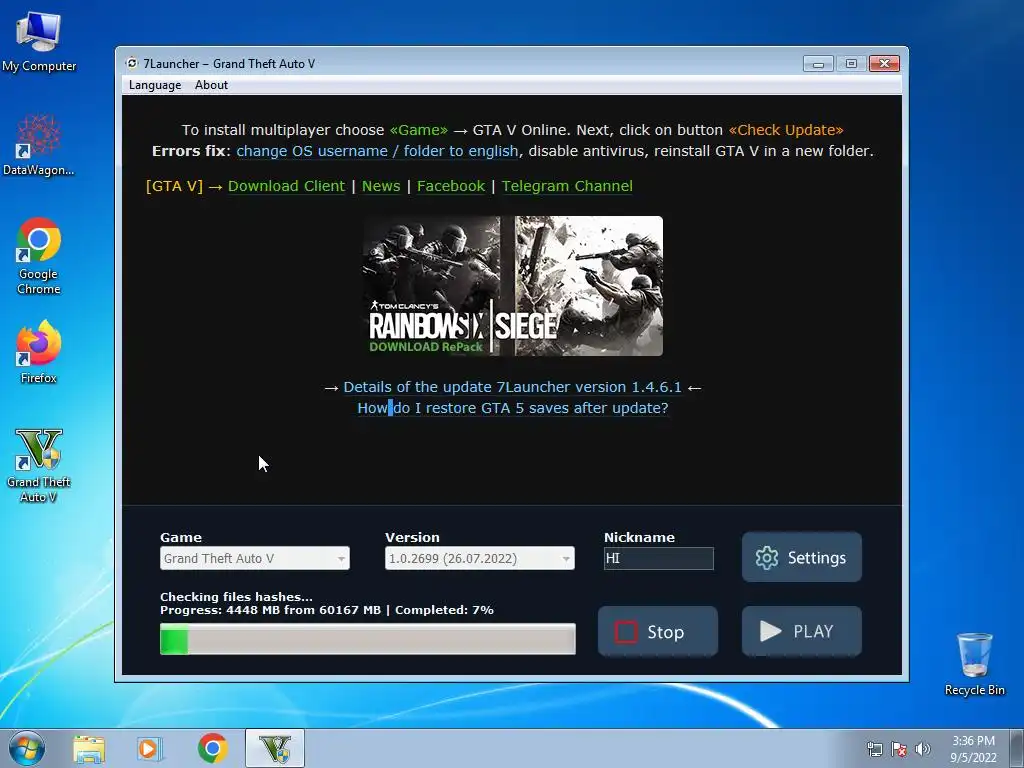This screenshot has height=768, width=1024.
Task: Open the Game dropdown showing Grand Theft Auto V
Action: point(255,558)
